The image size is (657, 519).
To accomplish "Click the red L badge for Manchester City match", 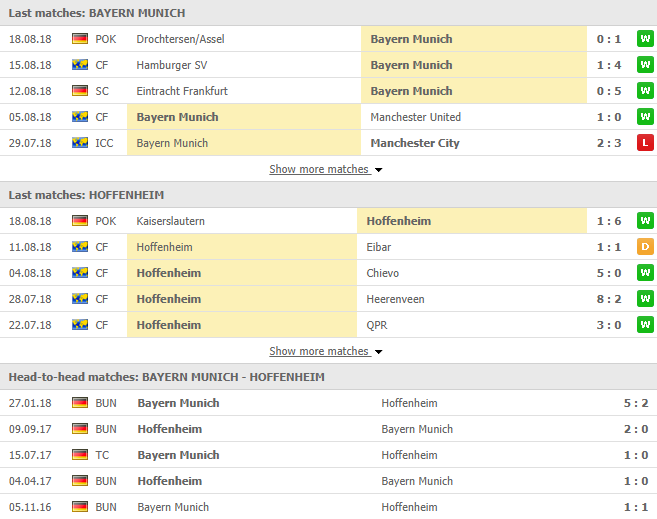I will pyautogui.click(x=645, y=143).
